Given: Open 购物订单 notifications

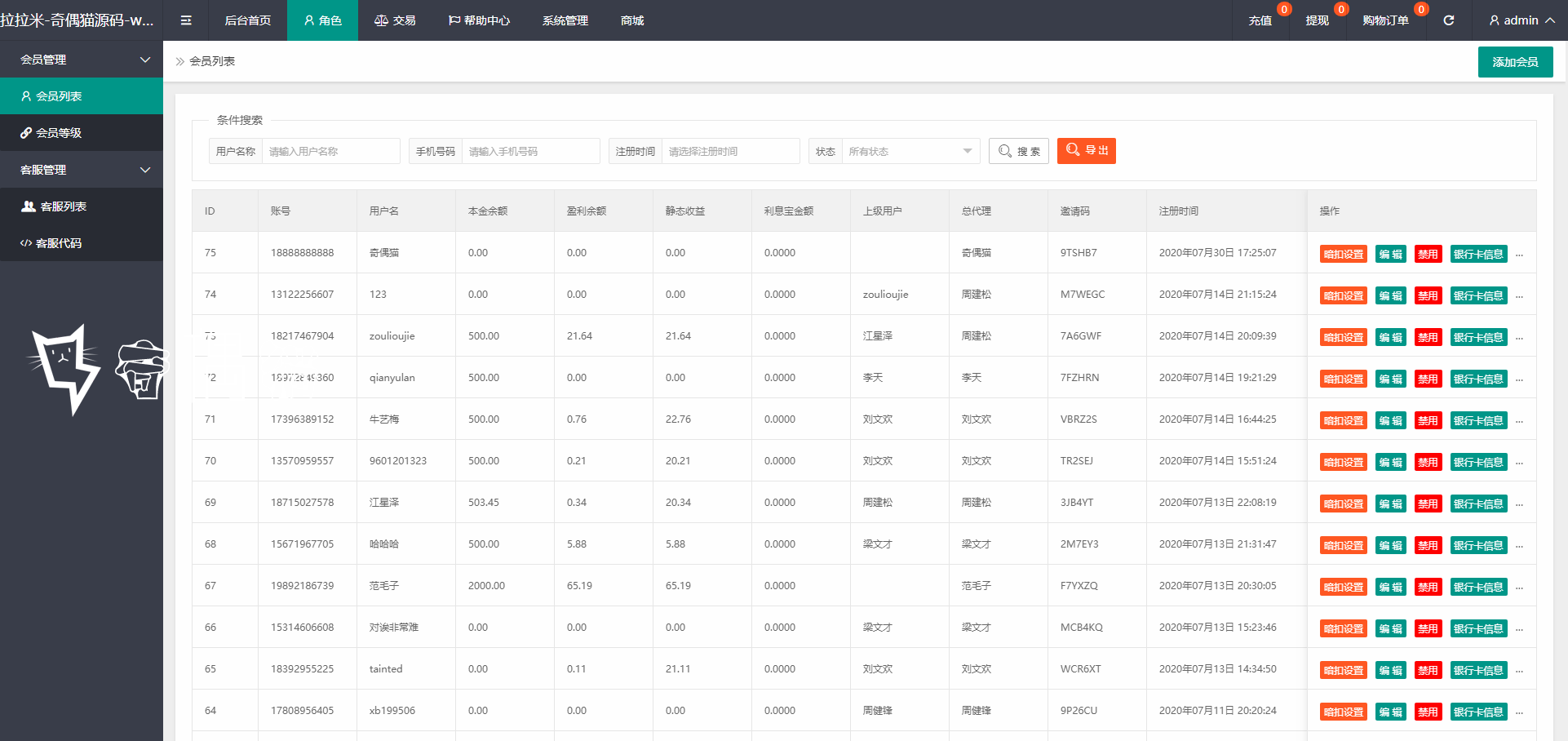Looking at the screenshot, I should [x=1386, y=20].
